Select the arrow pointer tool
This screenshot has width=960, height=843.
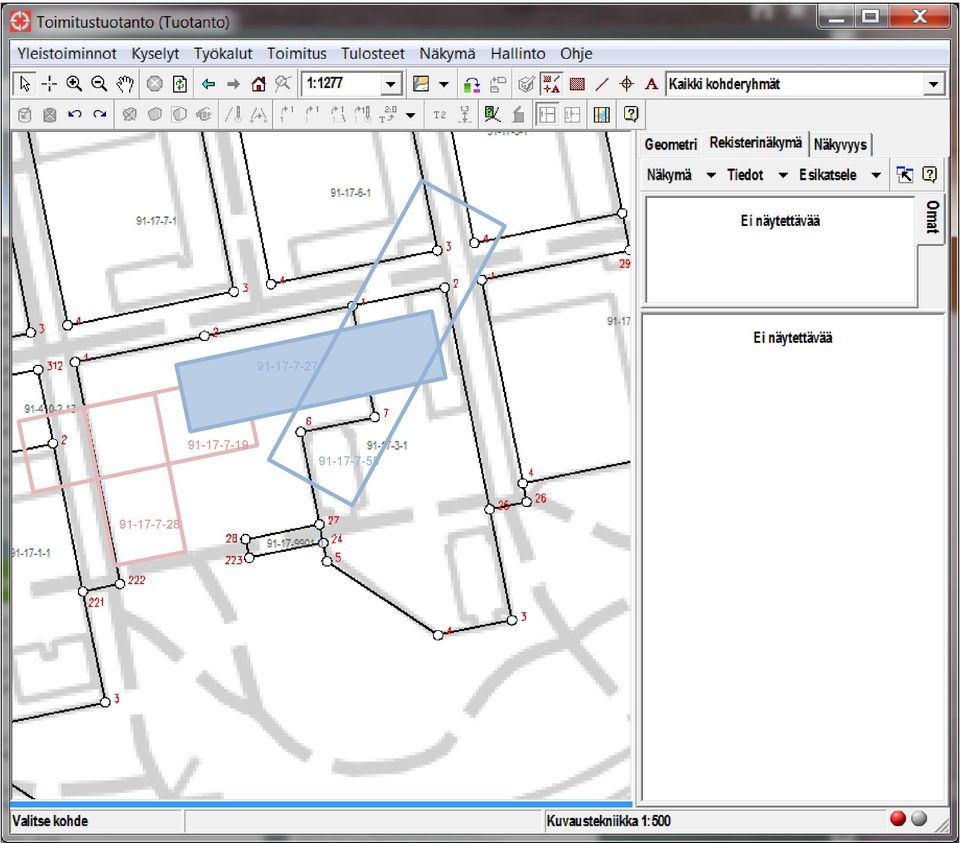coord(24,83)
